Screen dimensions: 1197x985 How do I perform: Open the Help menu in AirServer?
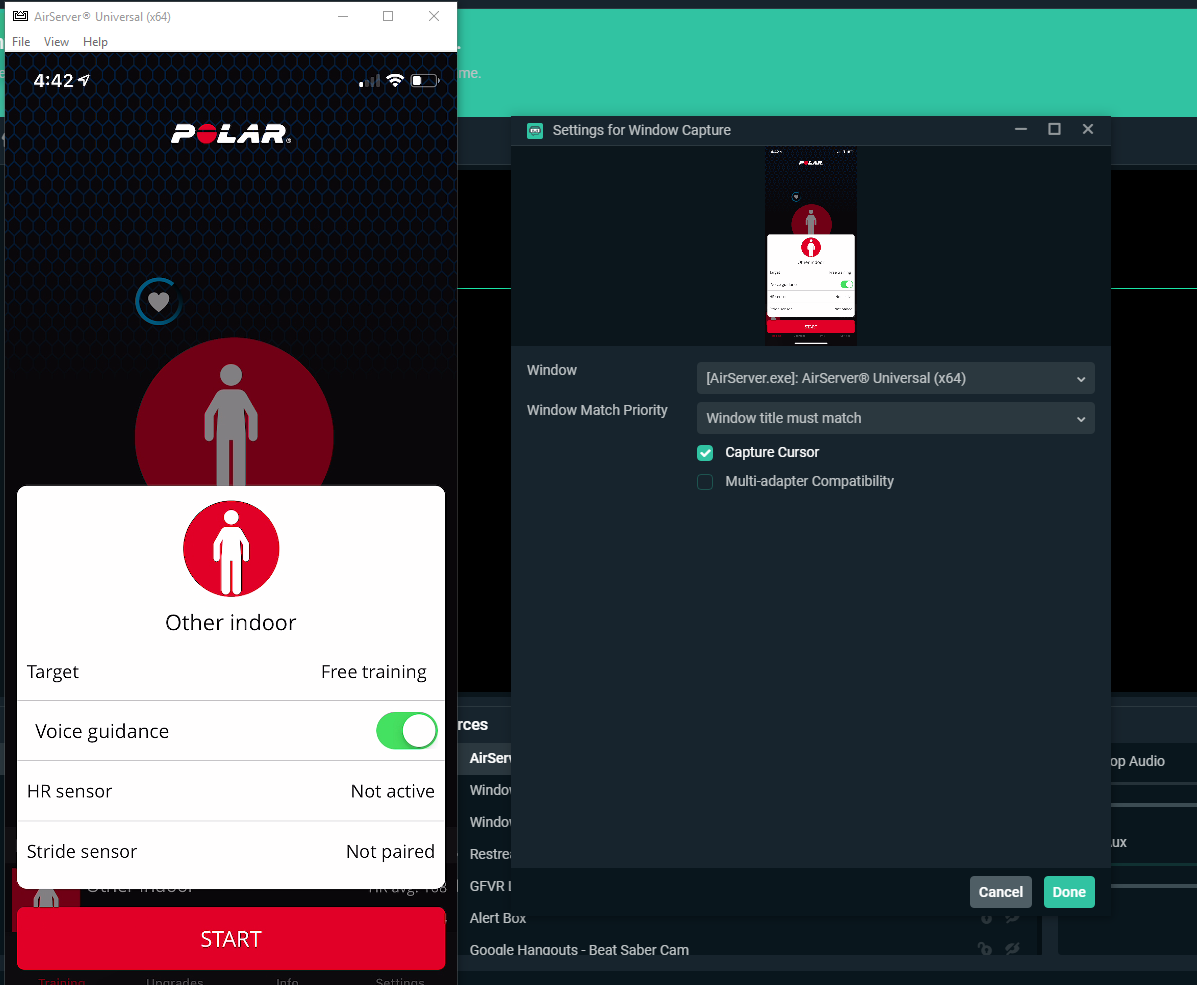(95, 42)
